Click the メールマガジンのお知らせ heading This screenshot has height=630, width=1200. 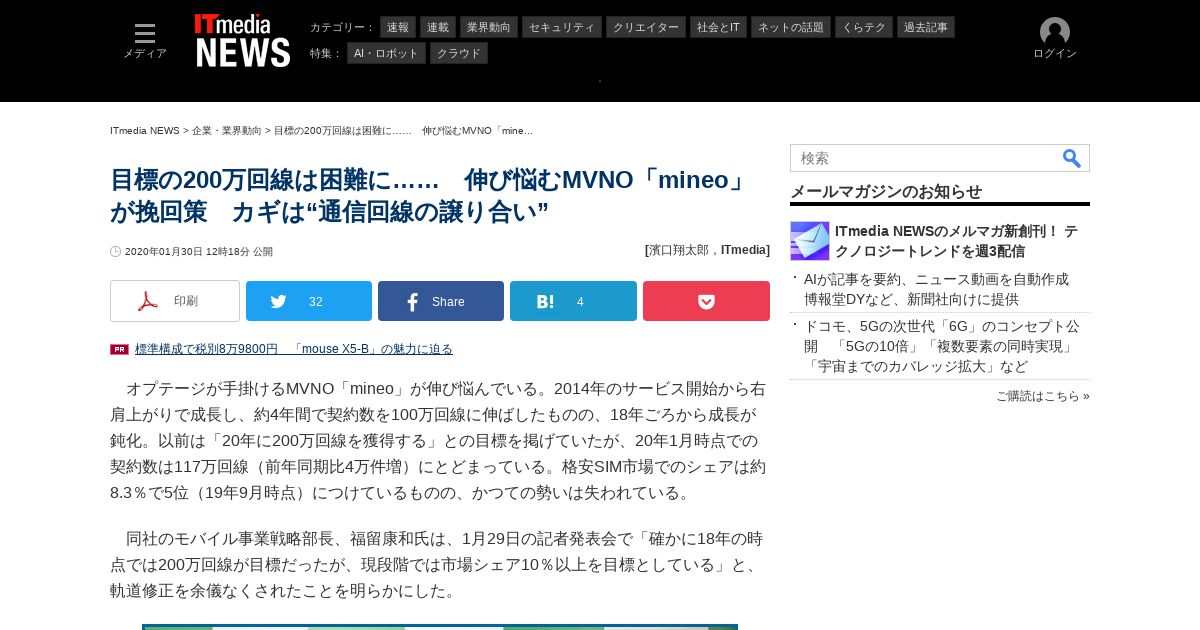[x=886, y=192]
